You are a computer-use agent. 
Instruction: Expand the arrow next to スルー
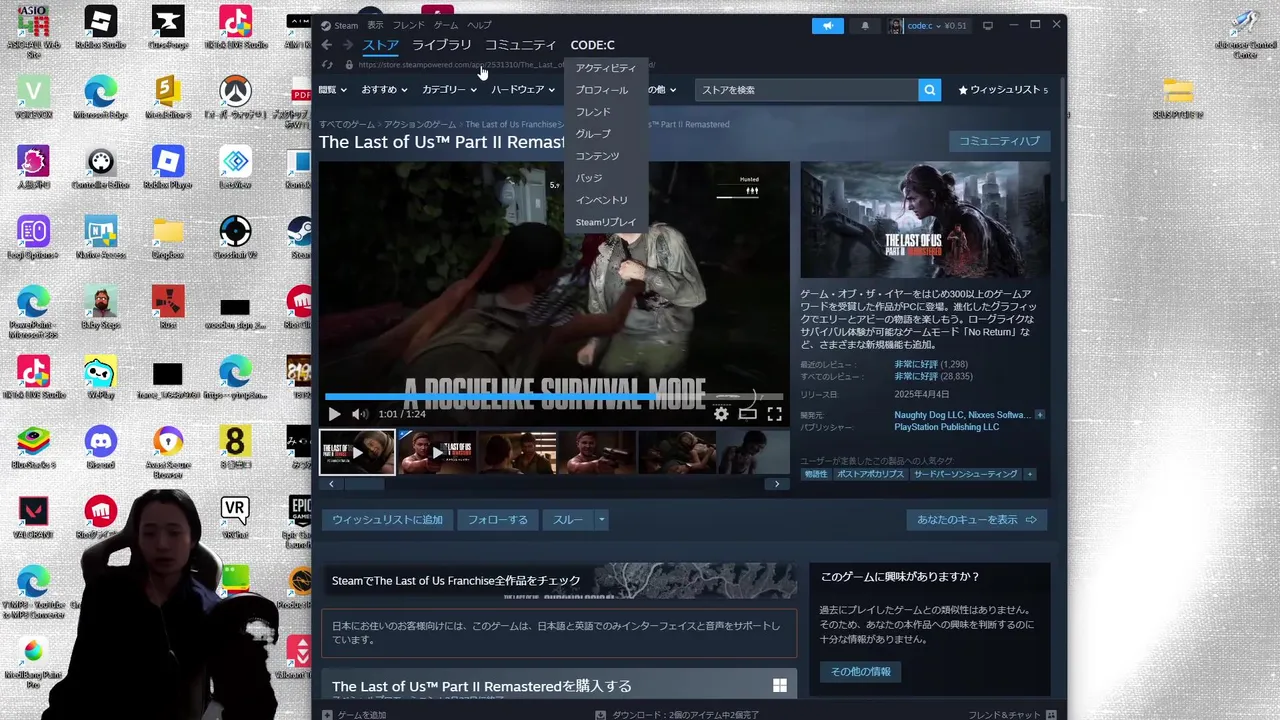[601, 520]
